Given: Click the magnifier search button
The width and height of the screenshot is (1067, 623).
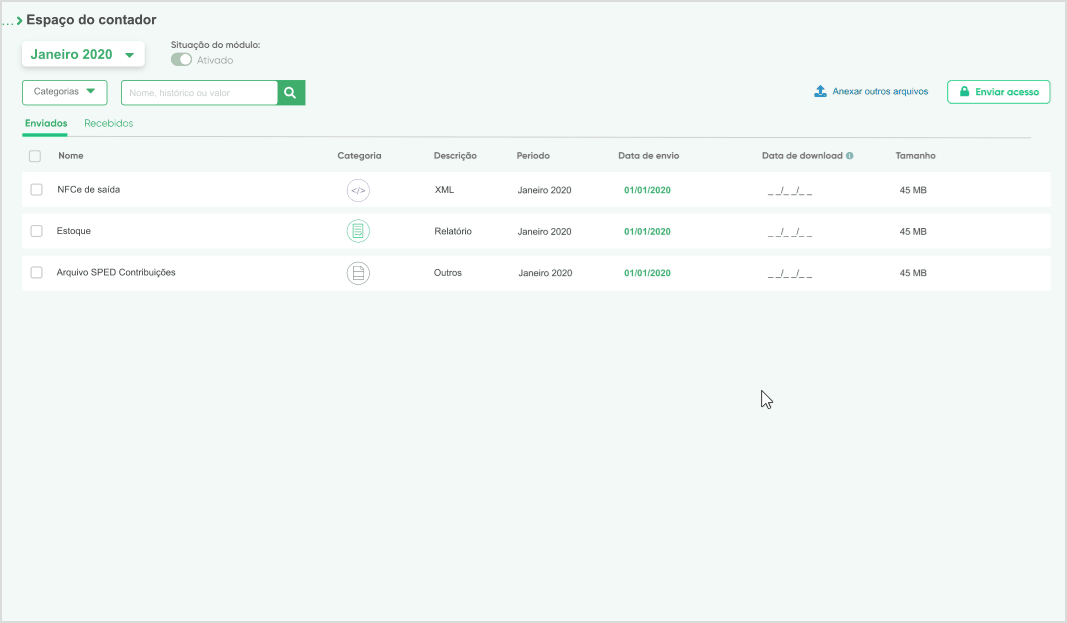Looking at the screenshot, I should point(291,92).
